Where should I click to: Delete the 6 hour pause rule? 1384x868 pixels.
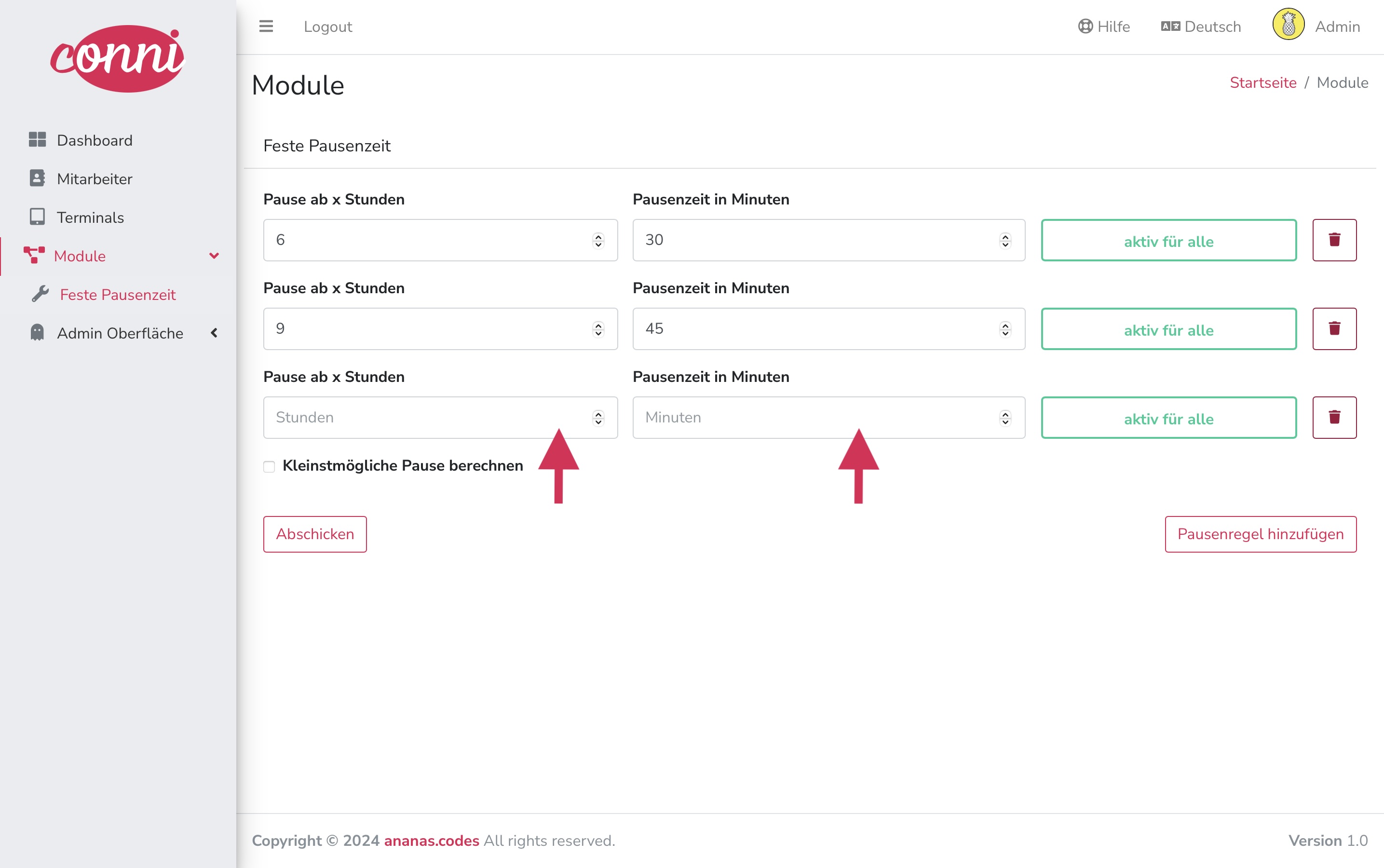(1334, 240)
